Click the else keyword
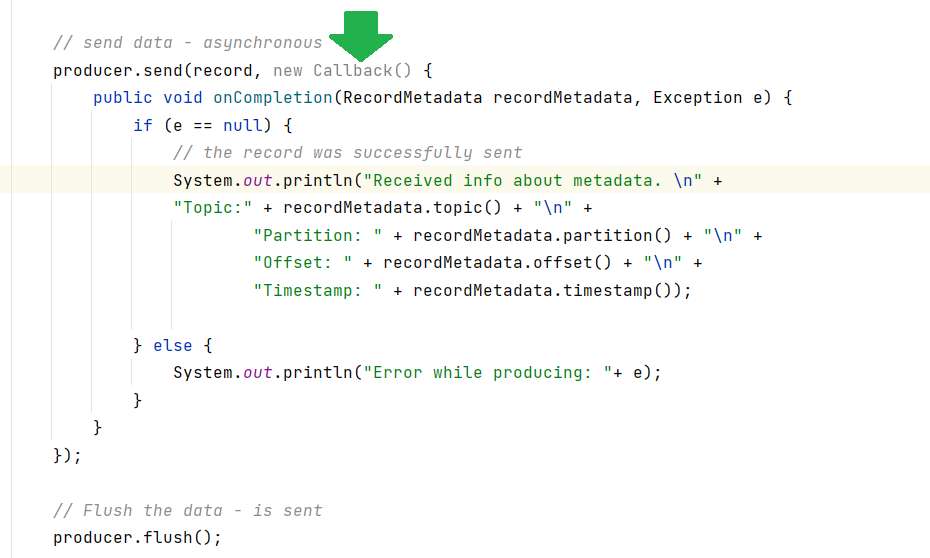The height and width of the screenshot is (558, 930). pyautogui.click(x=173, y=346)
